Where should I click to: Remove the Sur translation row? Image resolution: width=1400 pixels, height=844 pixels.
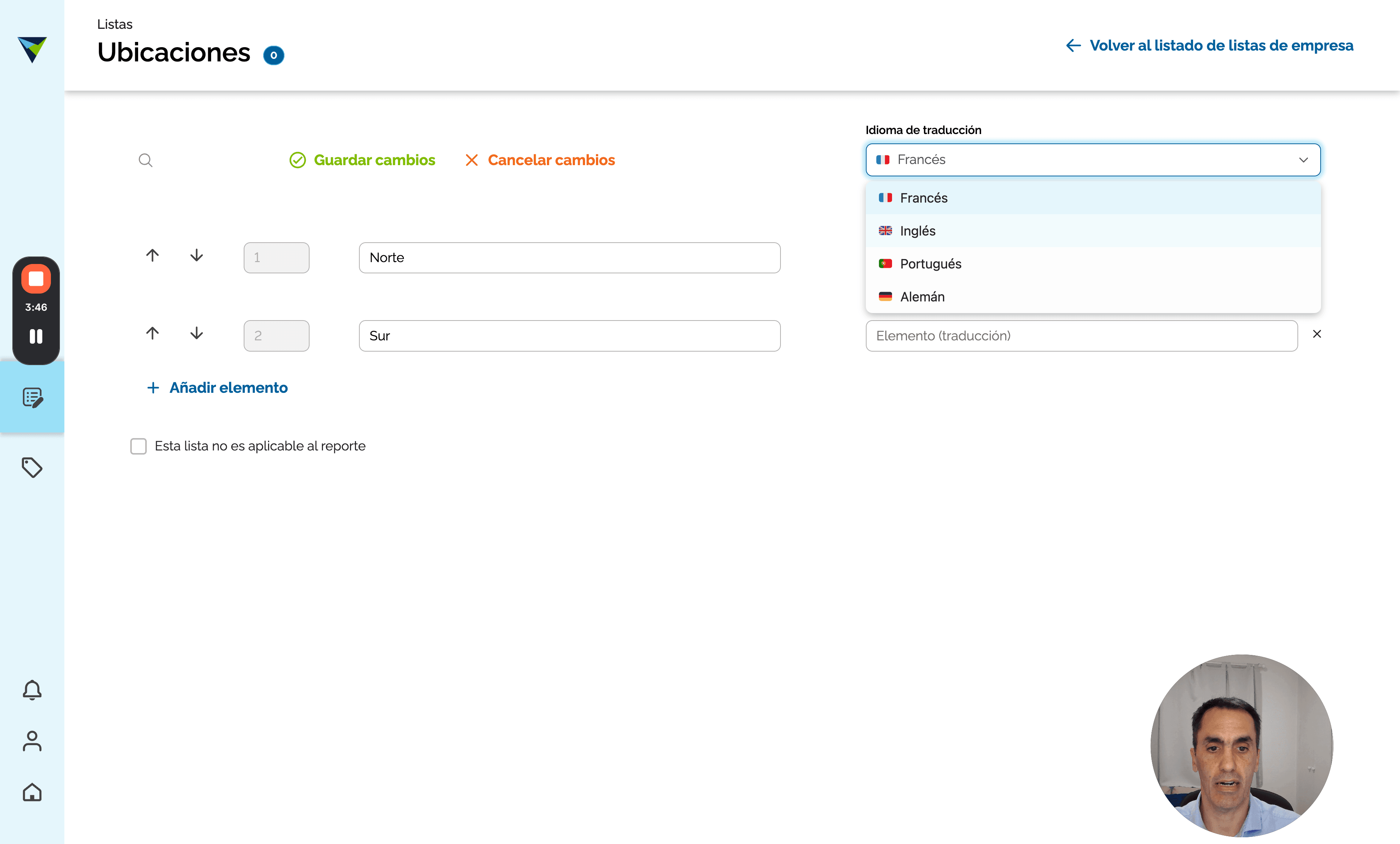point(1317,334)
